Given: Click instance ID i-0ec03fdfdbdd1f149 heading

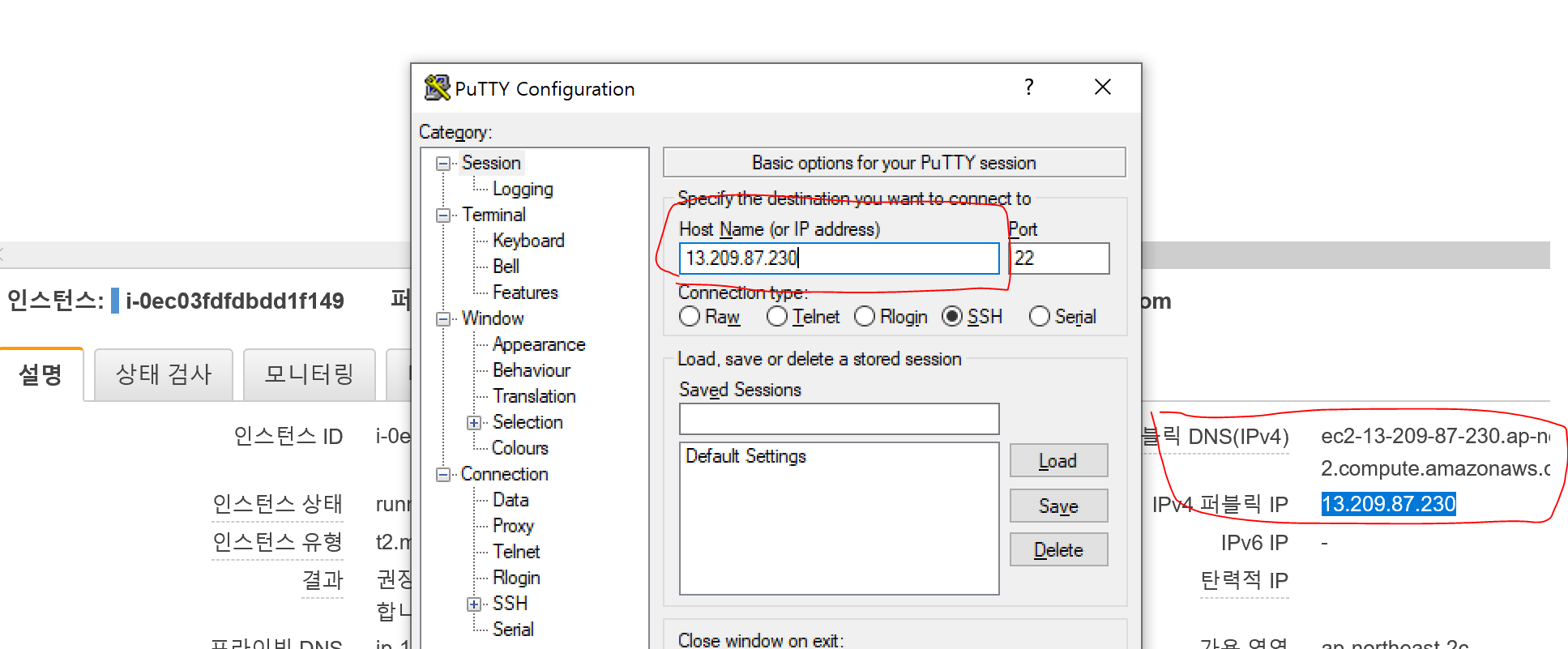Looking at the screenshot, I should 234,301.
